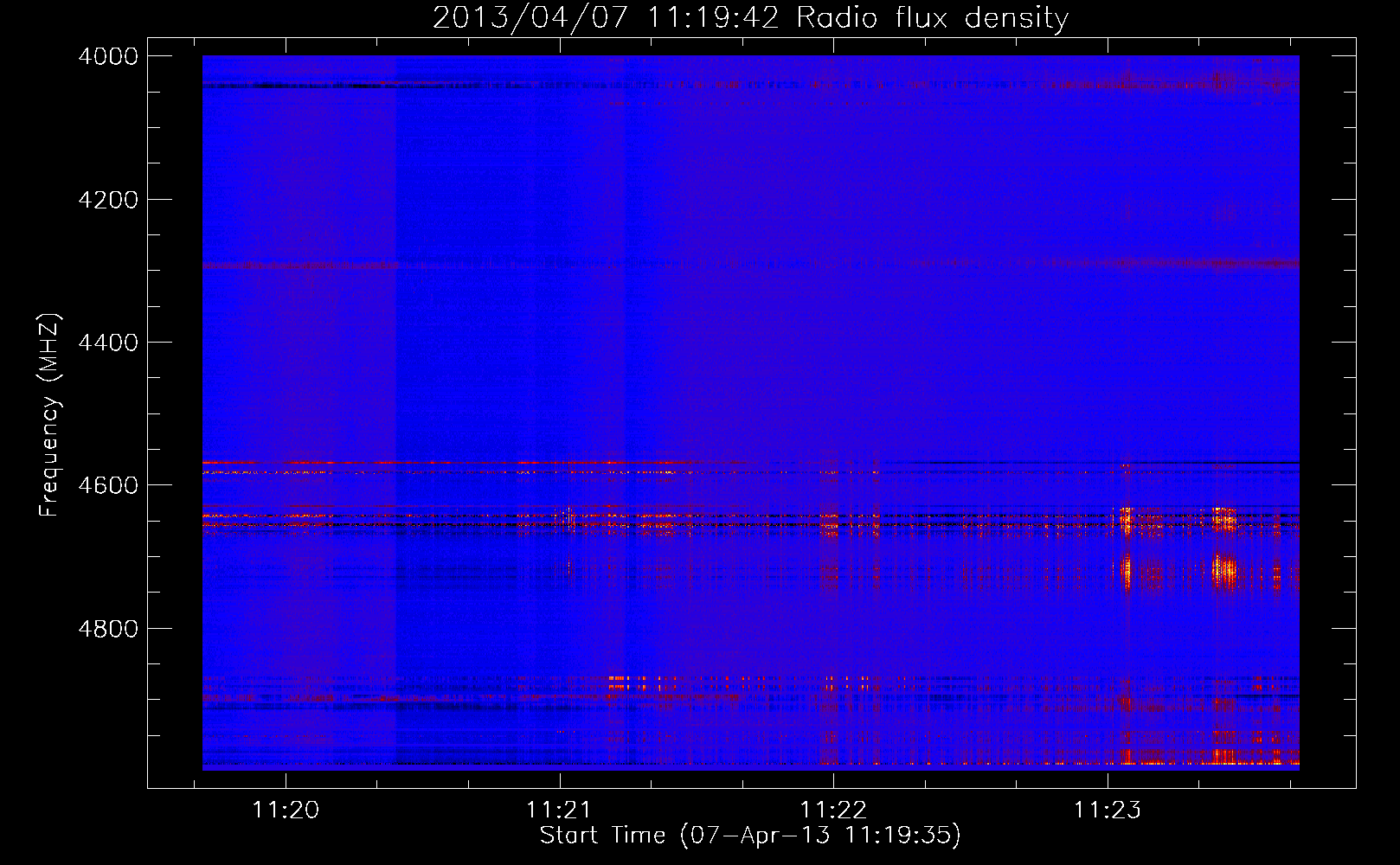Screen dimensions: 1400x865
Task: Click the '11:20' time axis label
Action: 286,810
